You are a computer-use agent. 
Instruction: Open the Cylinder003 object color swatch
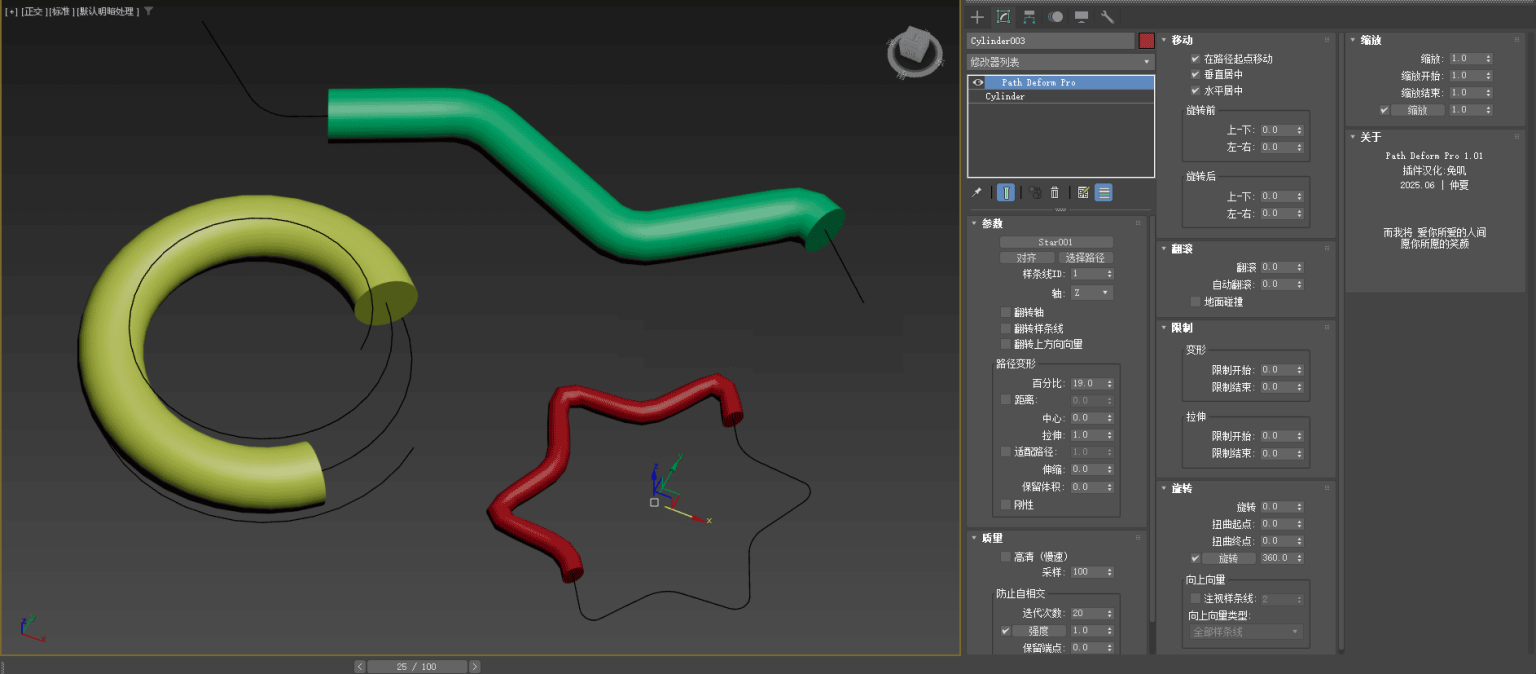click(x=1146, y=40)
